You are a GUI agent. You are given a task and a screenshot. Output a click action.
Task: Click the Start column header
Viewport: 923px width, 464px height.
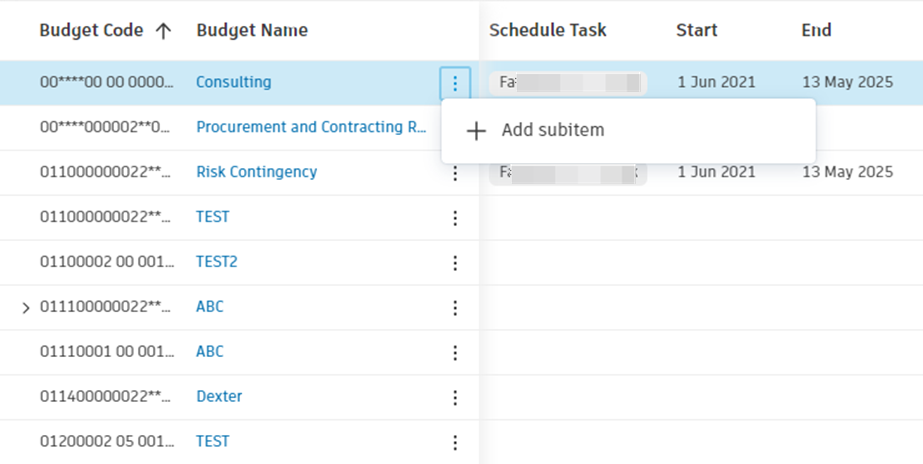click(x=697, y=31)
